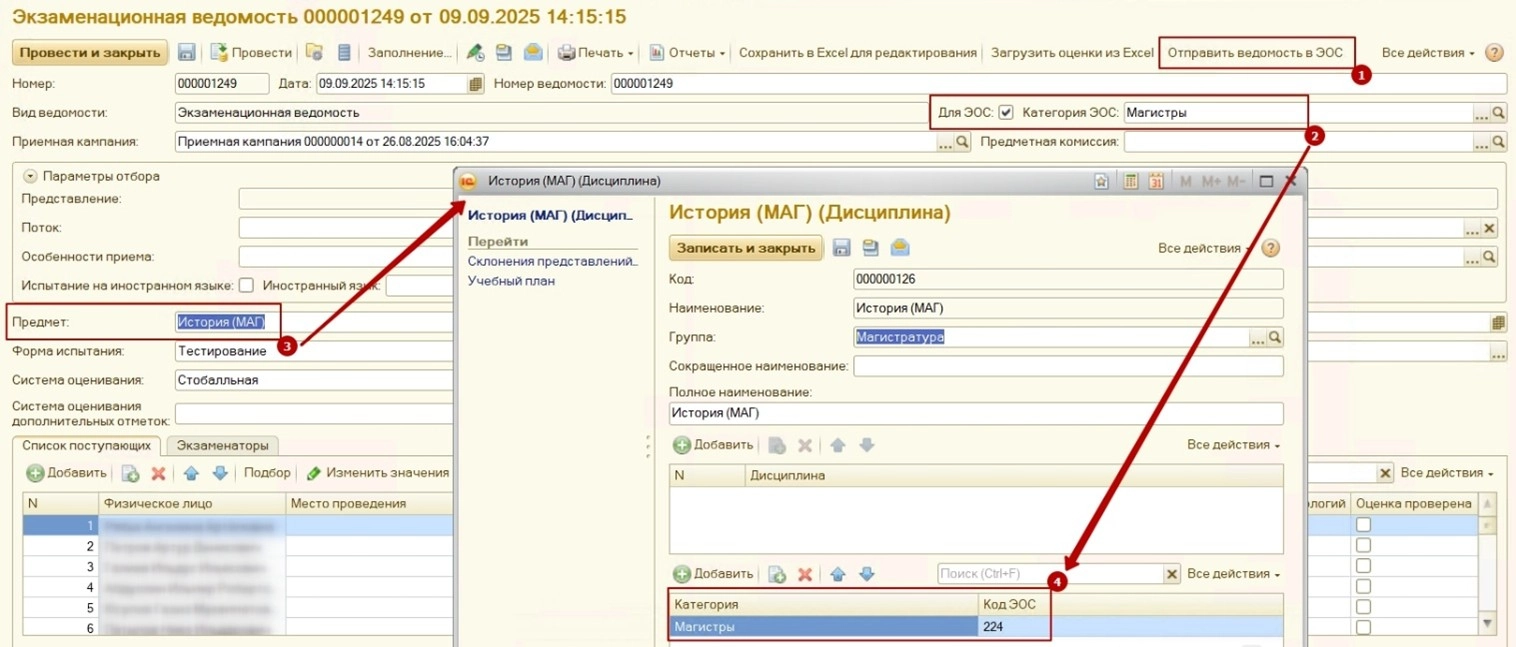
Task: Uncheck the Для ЭОС checkbox
Action: pos(1006,113)
